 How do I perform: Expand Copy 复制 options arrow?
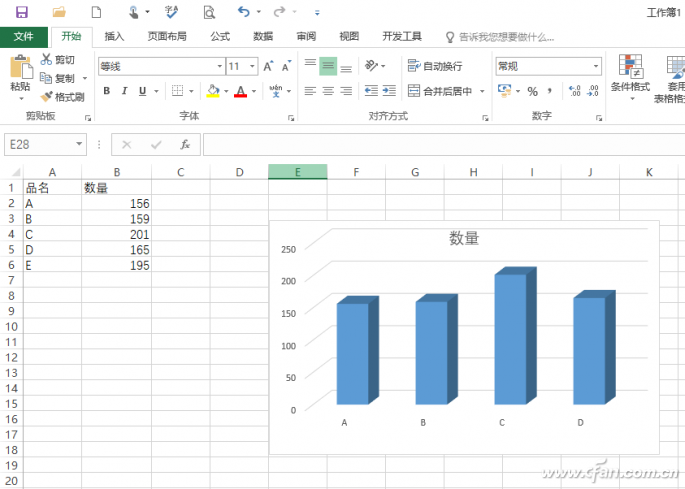[x=85, y=78]
